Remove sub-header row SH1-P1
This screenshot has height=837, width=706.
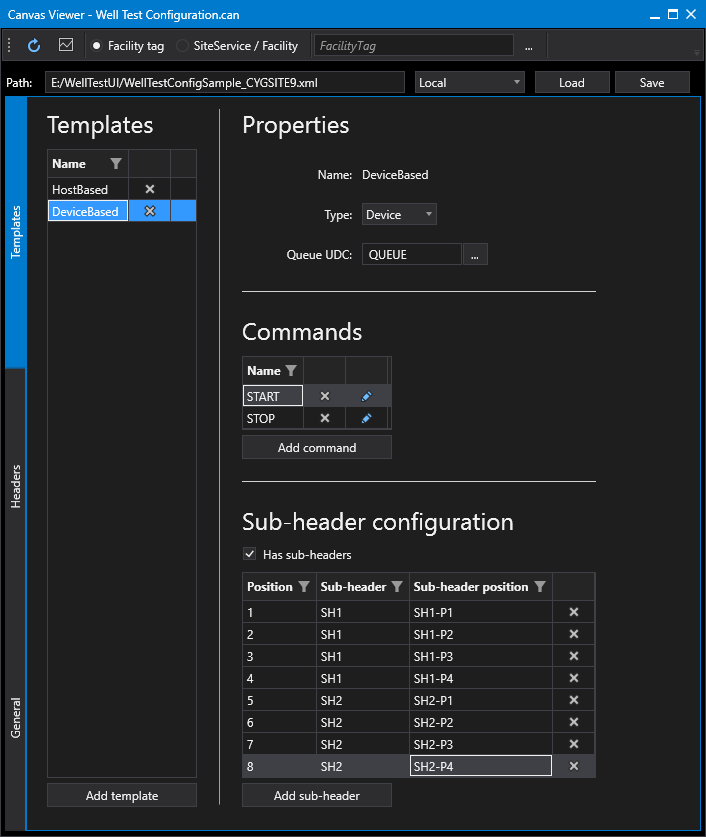tap(574, 612)
